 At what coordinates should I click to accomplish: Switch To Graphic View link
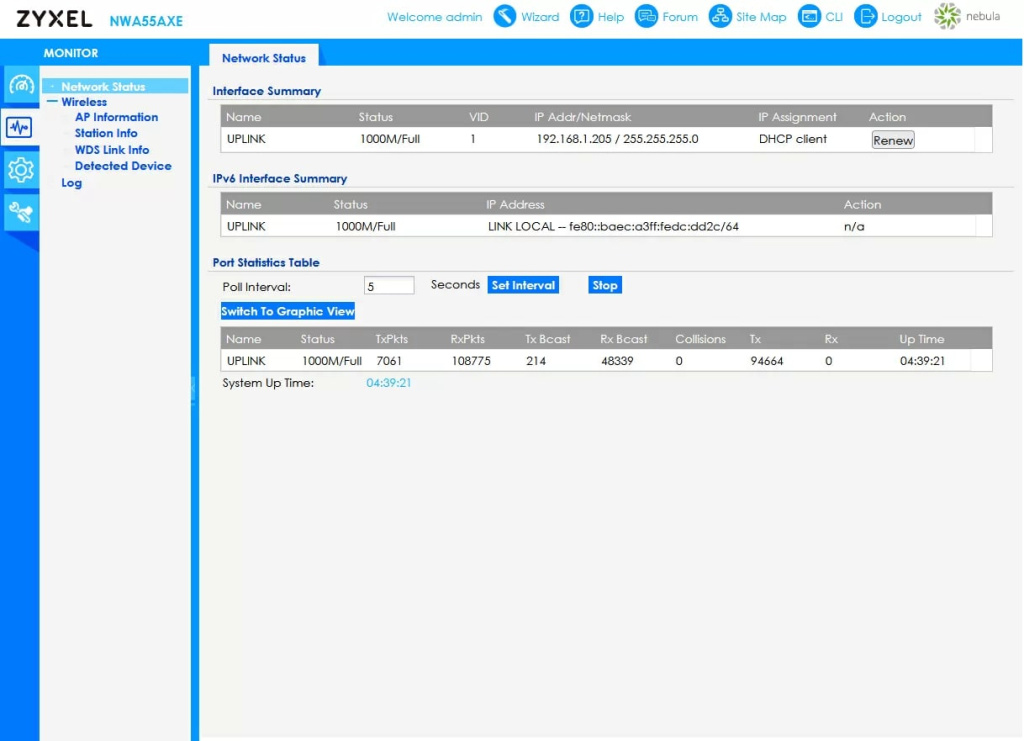[288, 311]
